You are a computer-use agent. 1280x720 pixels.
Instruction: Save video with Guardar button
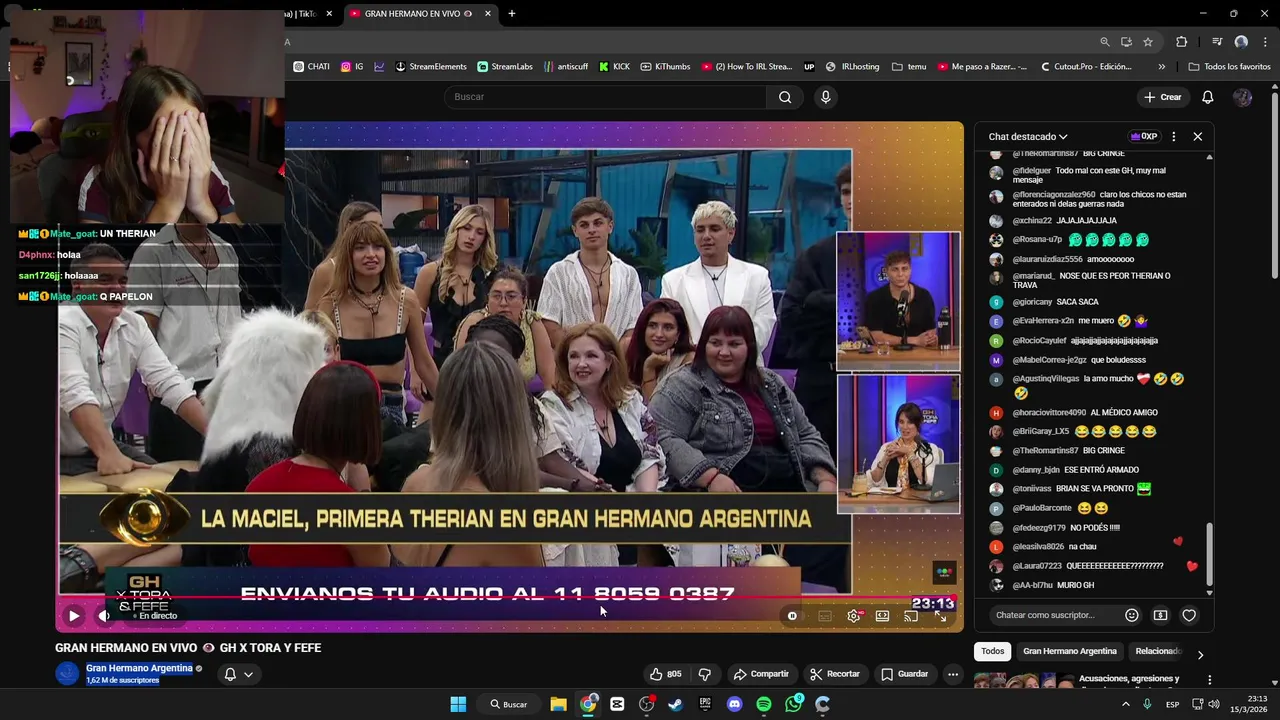(x=904, y=674)
